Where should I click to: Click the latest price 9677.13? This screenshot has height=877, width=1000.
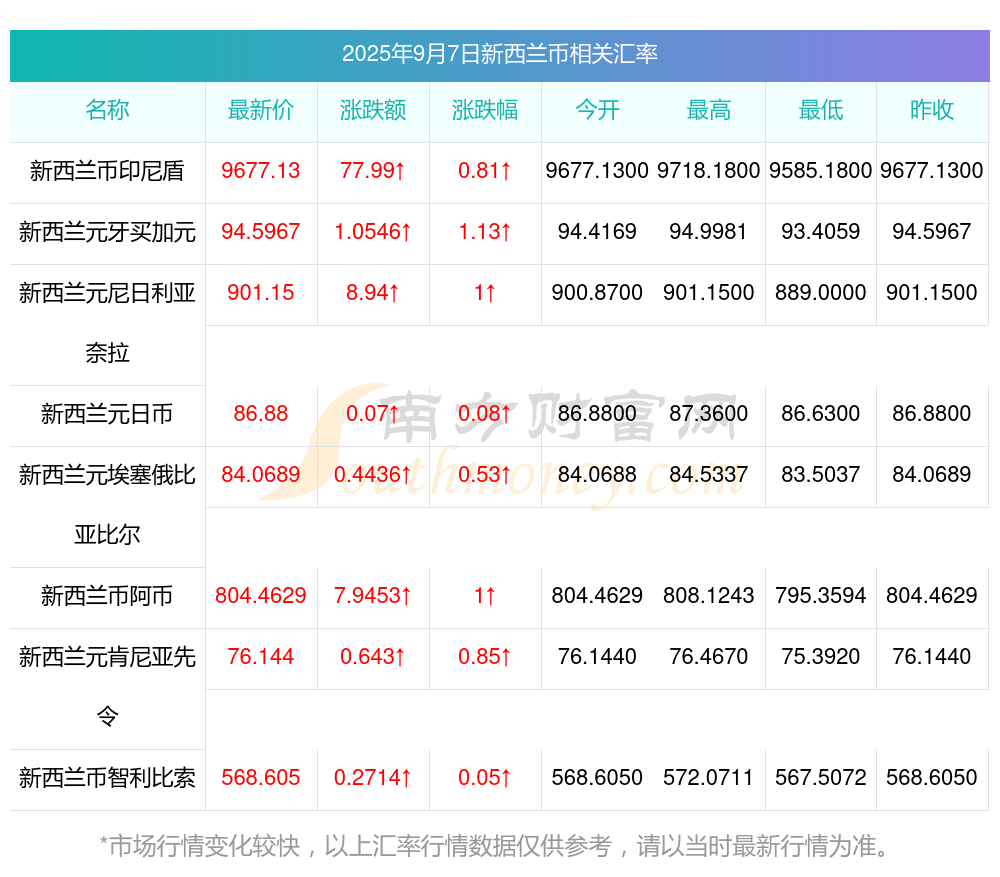[x=261, y=171]
